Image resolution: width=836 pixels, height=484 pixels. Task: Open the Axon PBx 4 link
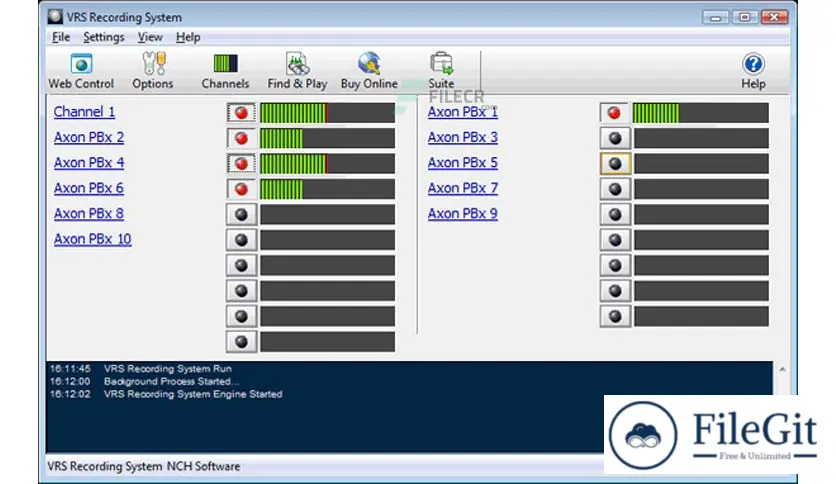(x=89, y=163)
